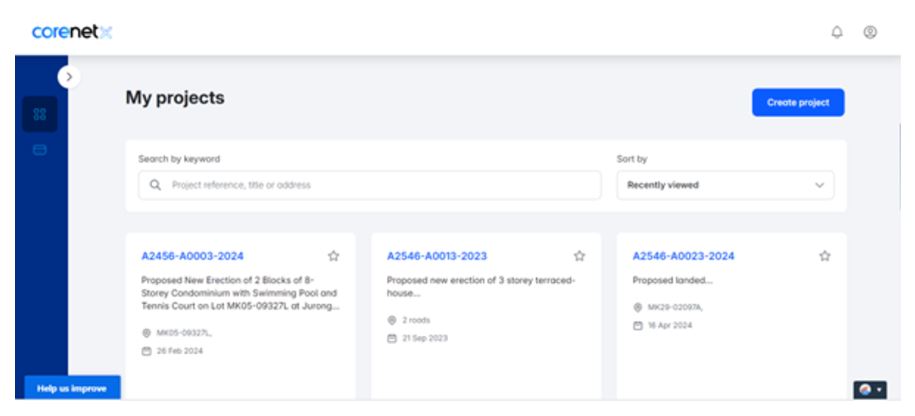Click the CoreNet X logo
The width and height of the screenshot is (915, 416).
pos(71,32)
